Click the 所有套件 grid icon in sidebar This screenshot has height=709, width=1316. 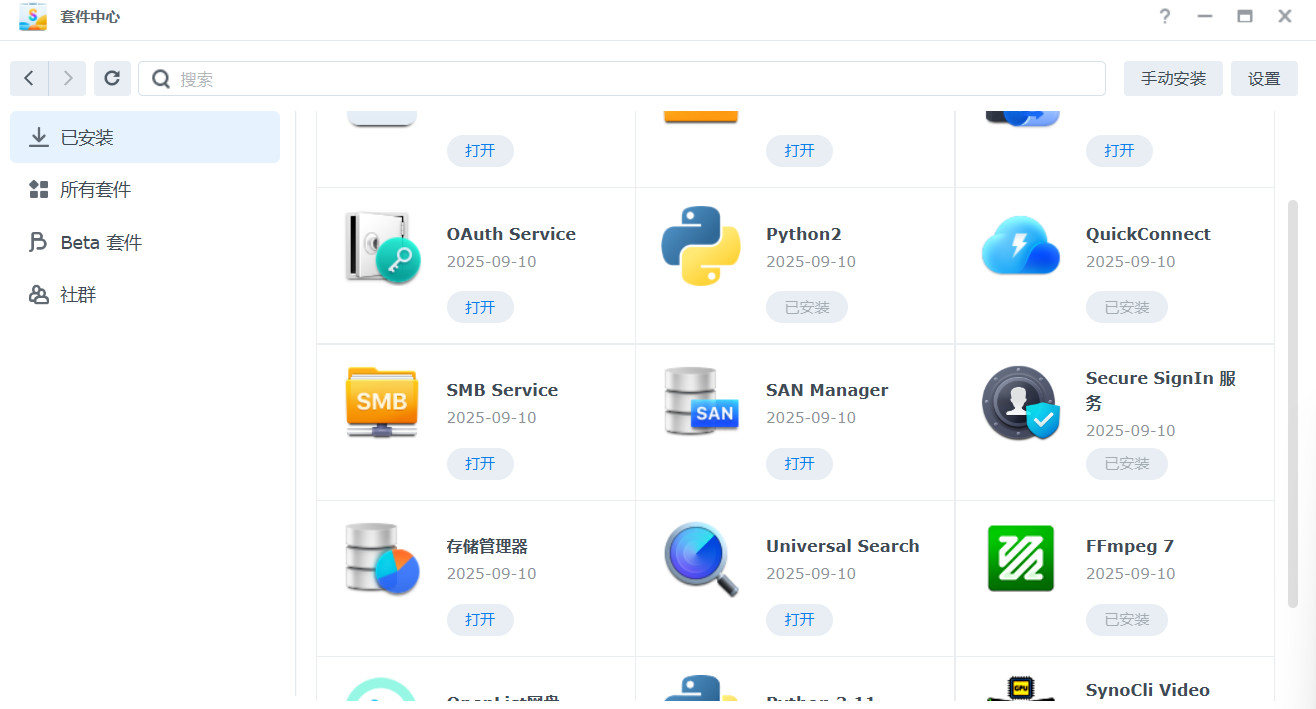click(39, 190)
